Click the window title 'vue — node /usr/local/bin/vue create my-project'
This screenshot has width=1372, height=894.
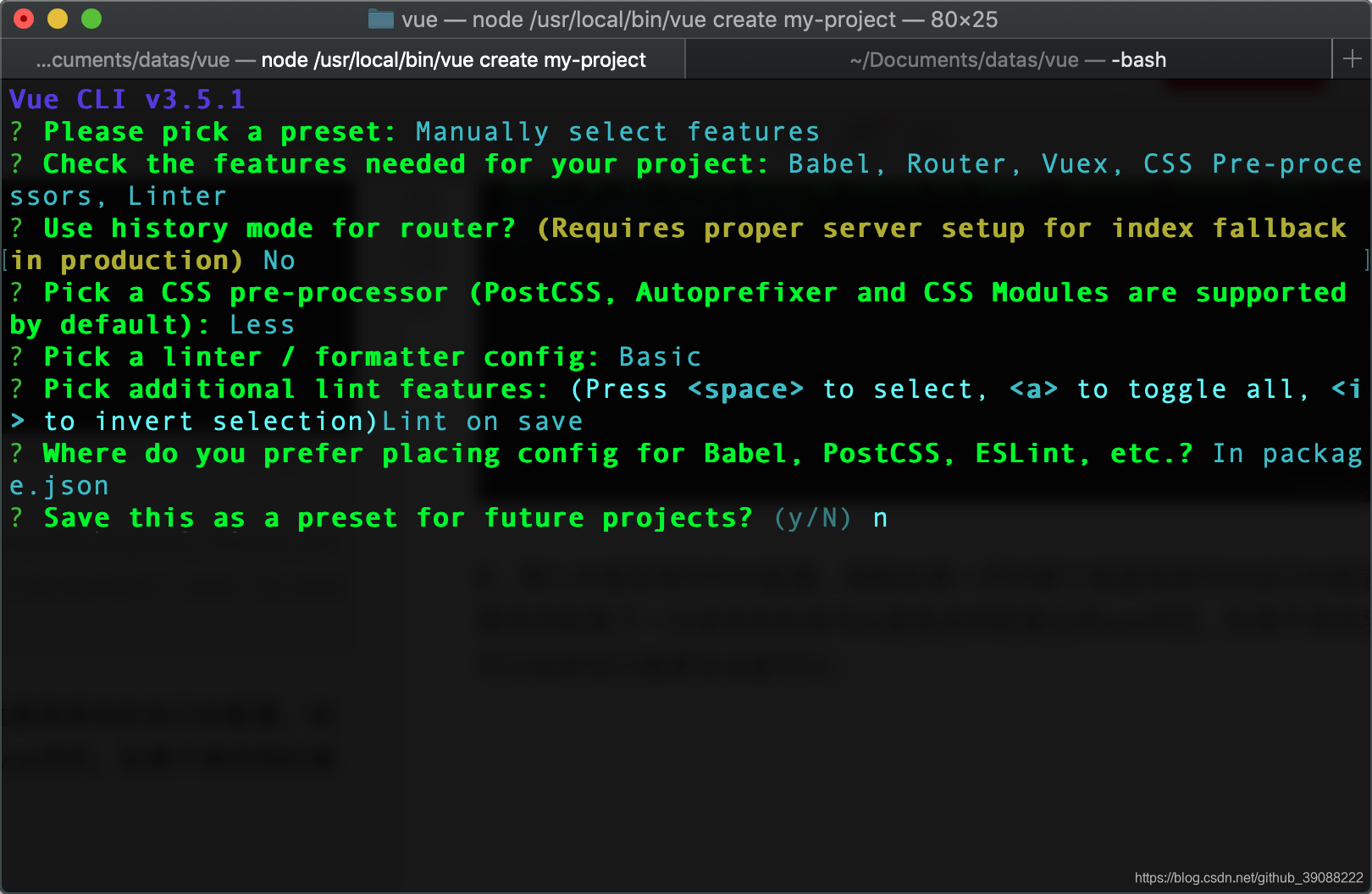click(x=649, y=19)
